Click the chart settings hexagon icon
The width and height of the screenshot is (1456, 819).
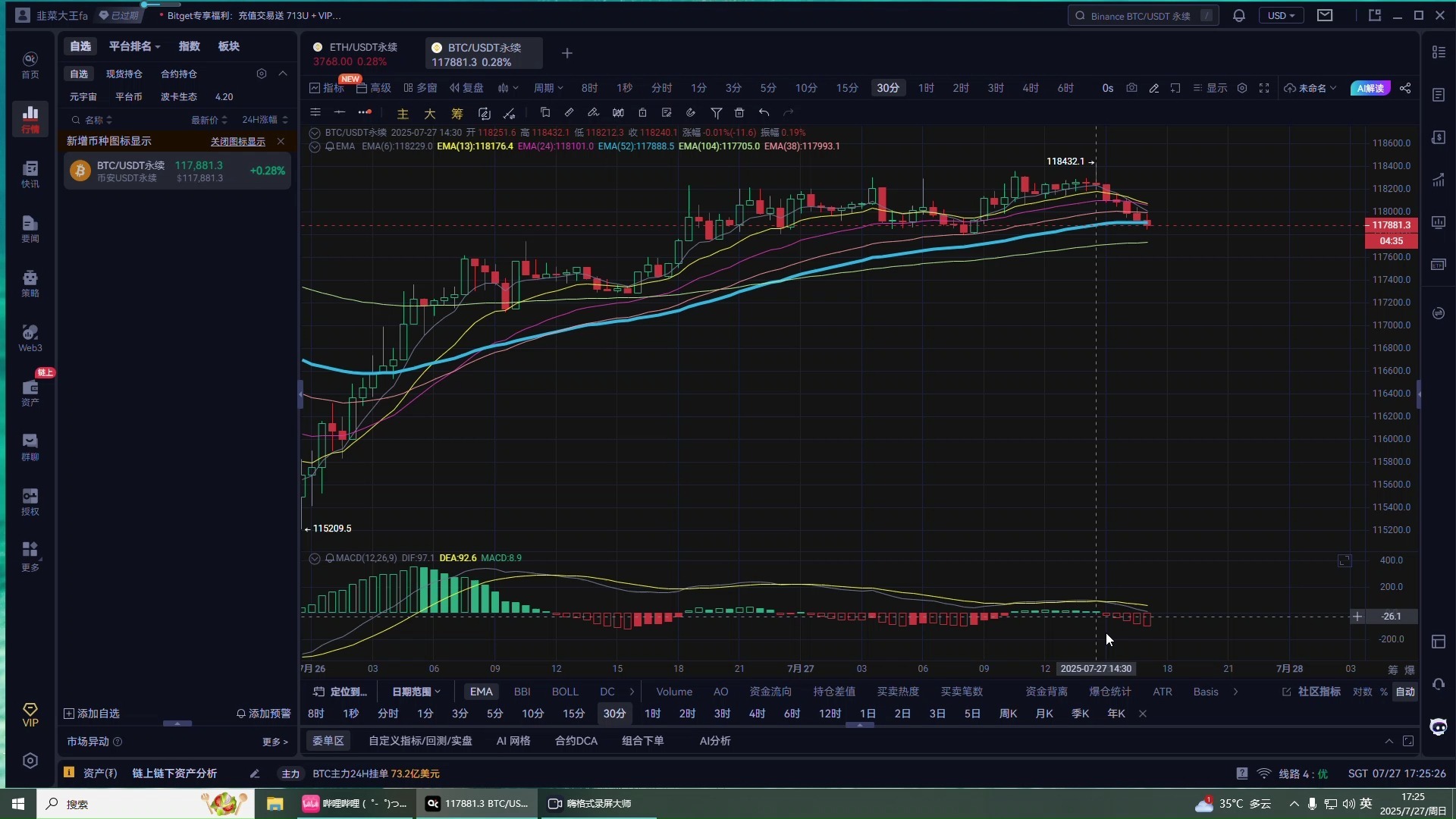(1242, 88)
